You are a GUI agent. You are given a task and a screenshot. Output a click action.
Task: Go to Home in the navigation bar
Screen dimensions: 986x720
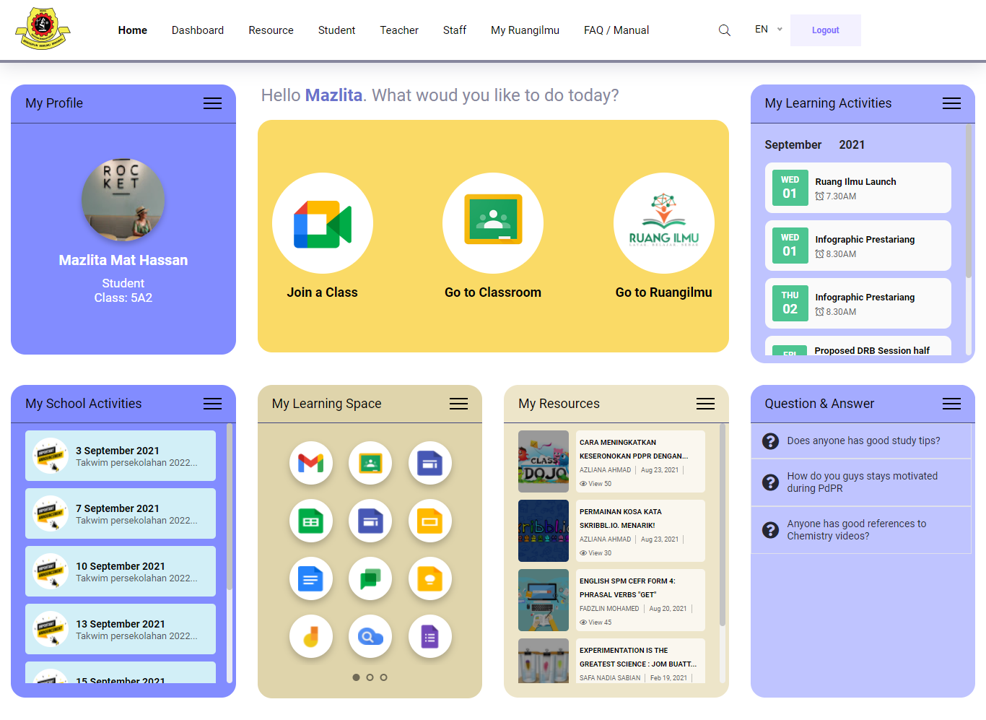(x=133, y=30)
